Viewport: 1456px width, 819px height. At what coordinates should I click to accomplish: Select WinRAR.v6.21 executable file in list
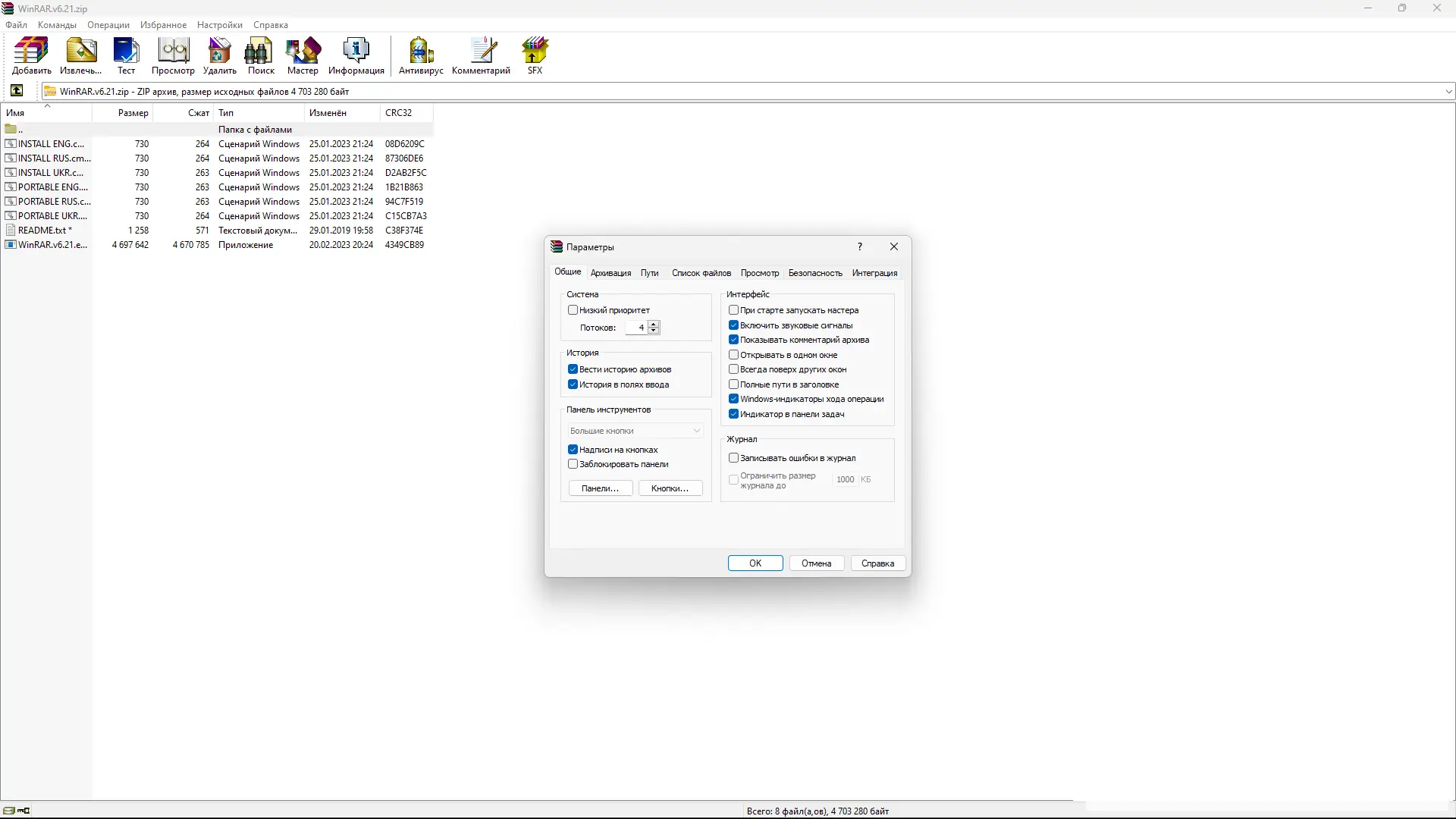(x=52, y=245)
